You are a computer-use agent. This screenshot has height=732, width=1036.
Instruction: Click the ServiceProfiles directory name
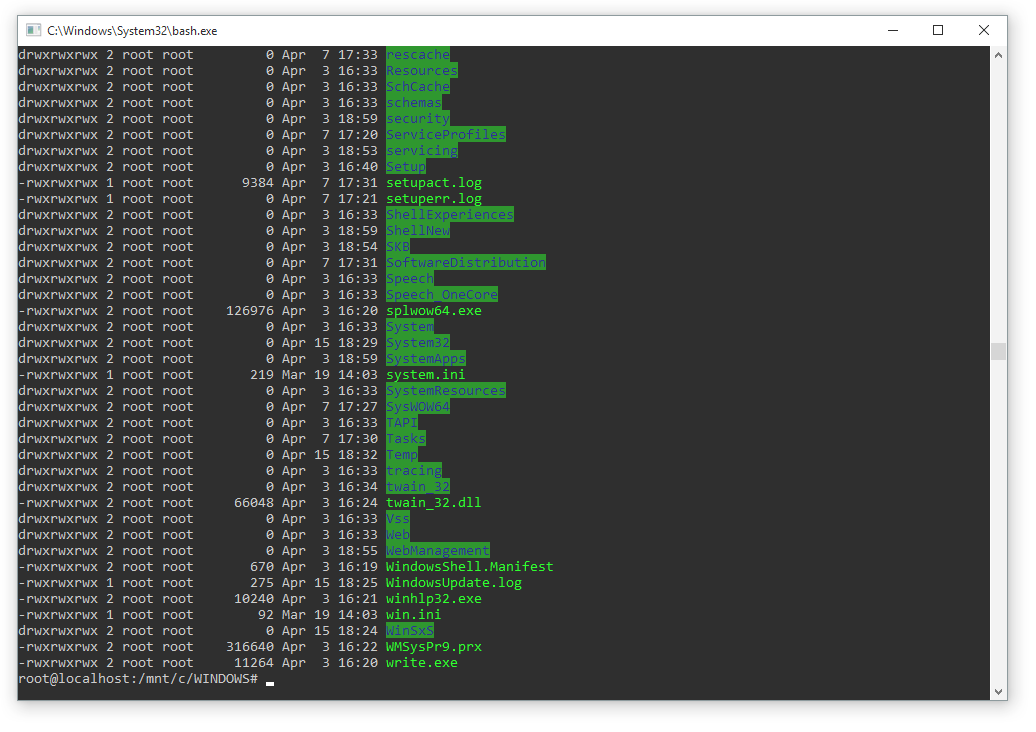coord(446,135)
